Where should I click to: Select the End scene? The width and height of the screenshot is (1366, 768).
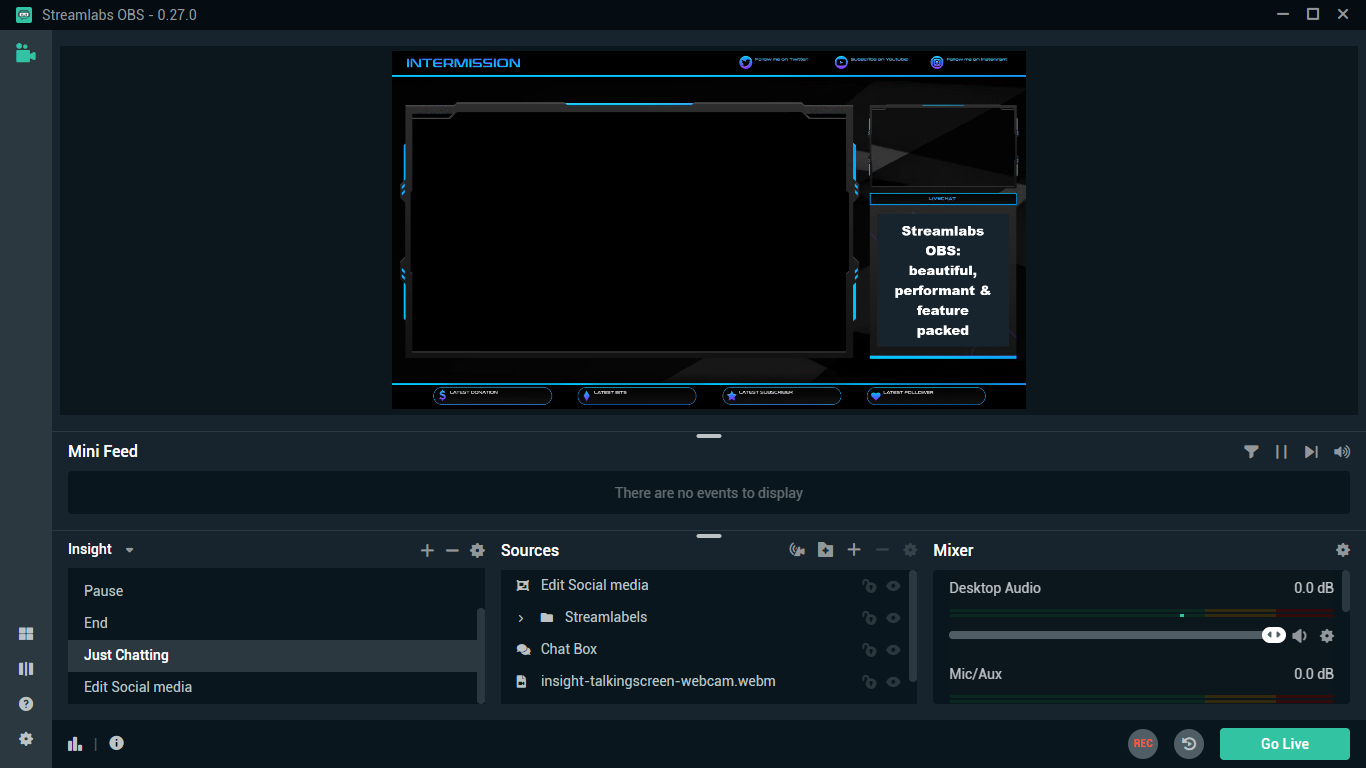[x=272, y=623]
